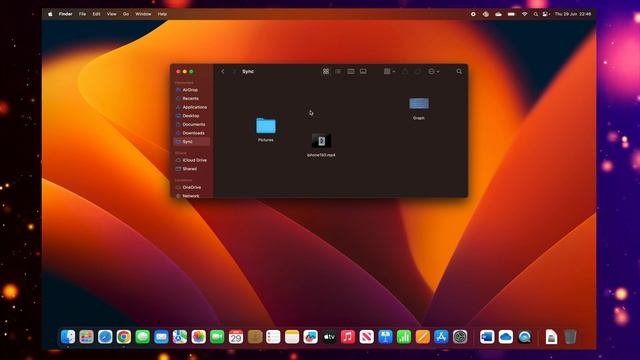640x360 pixels.
Task: Select the iphone193.mp4 video file
Action: tap(321, 141)
